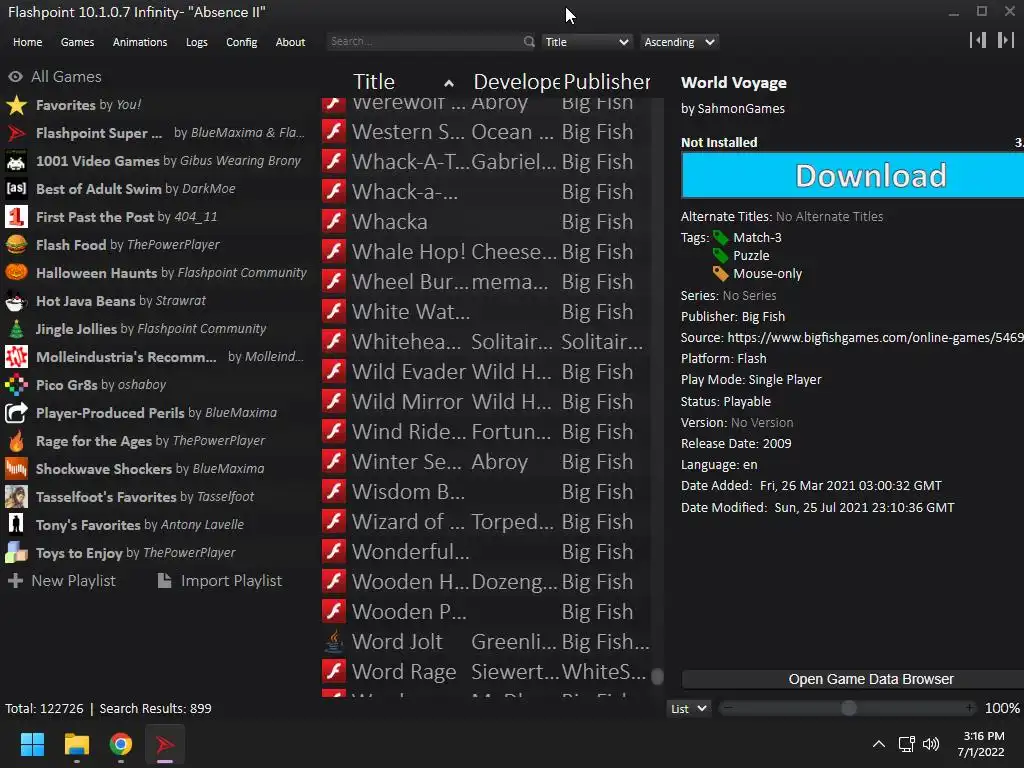Select the Flash Food burger icon
This screenshot has width=1024, height=768.
pyautogui.click(x=16, y=245)
